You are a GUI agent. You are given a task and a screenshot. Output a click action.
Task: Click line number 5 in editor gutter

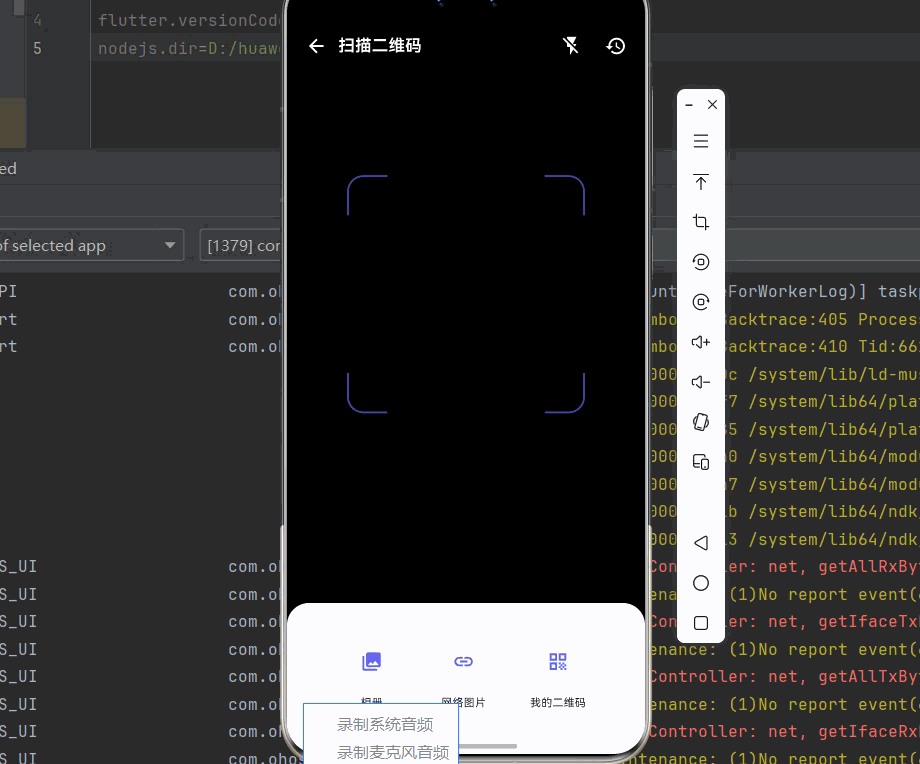click(x=37, y=48)
